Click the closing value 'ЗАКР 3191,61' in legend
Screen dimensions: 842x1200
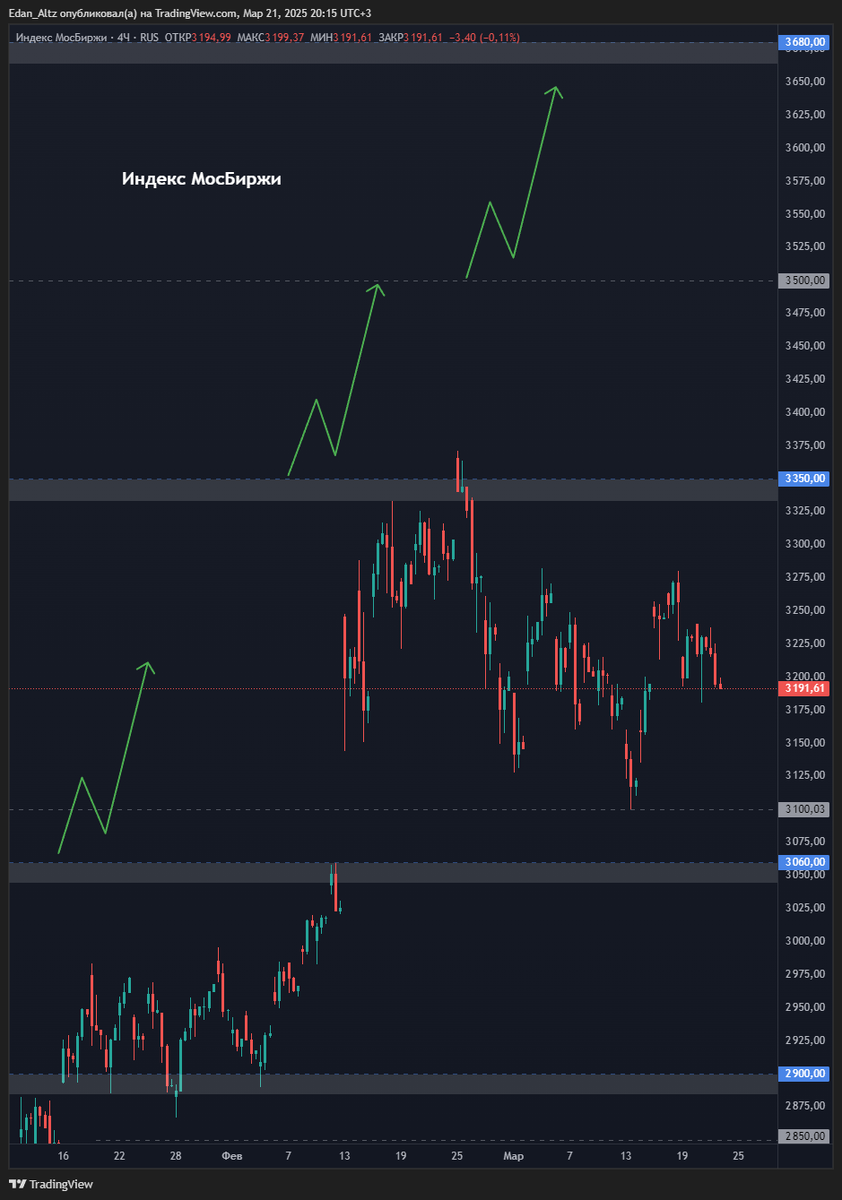412,37
